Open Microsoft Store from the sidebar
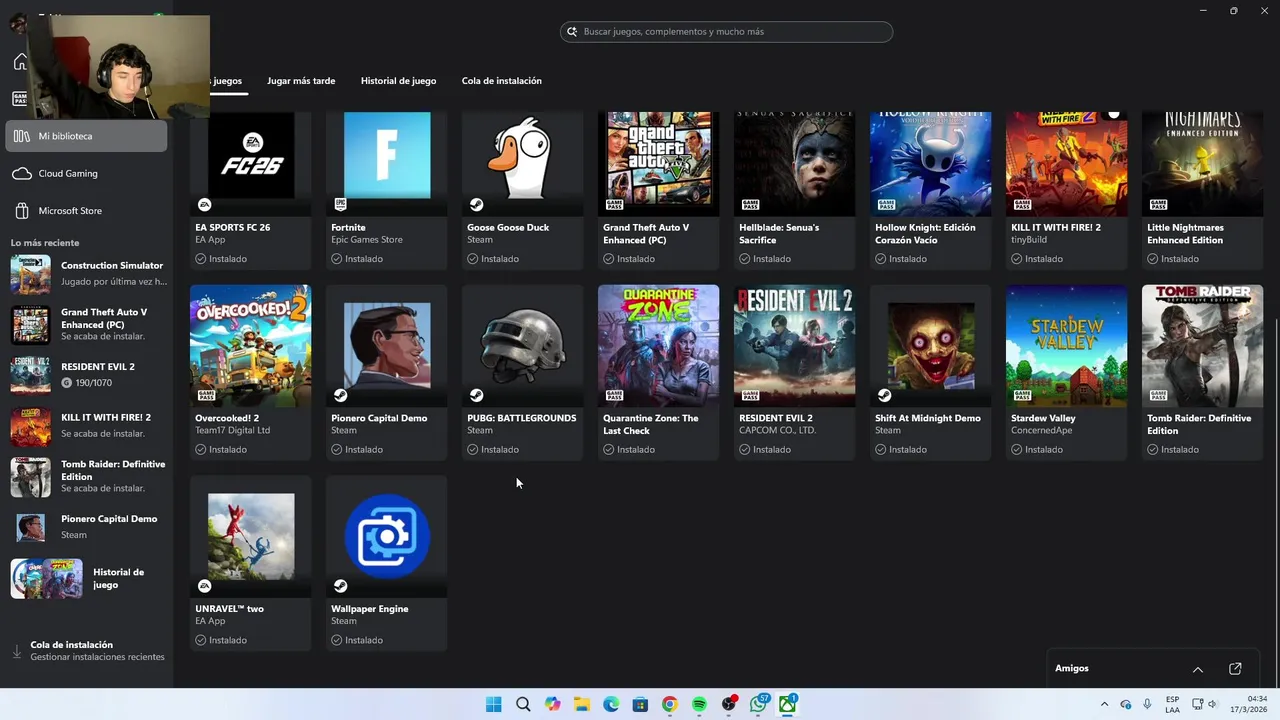Viewport: 1280px width, 720px height. pos(86,211)
